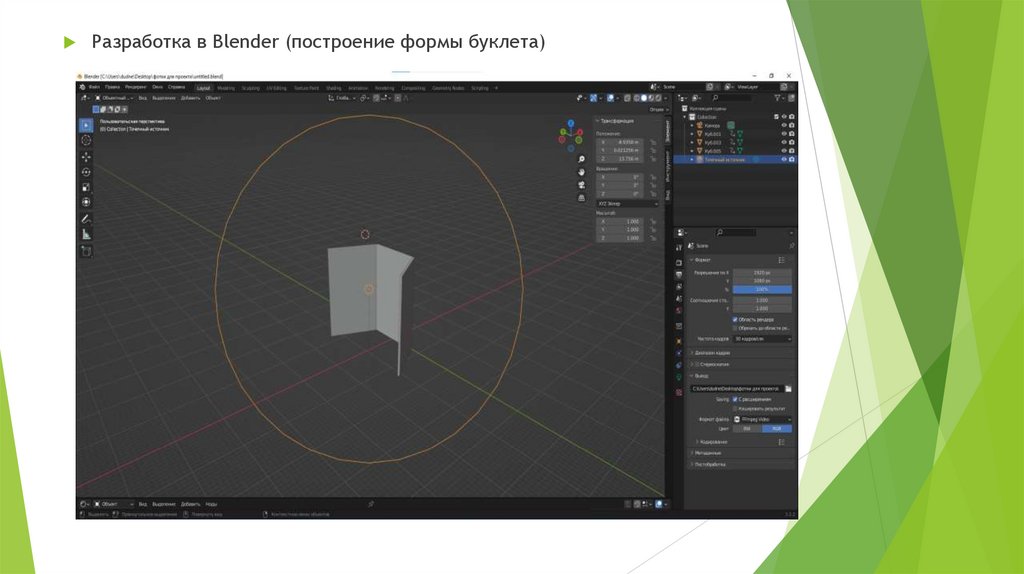Select the Move tool in the toolbar
This screenshot has height=574, width=1024.
coord(86,156)
